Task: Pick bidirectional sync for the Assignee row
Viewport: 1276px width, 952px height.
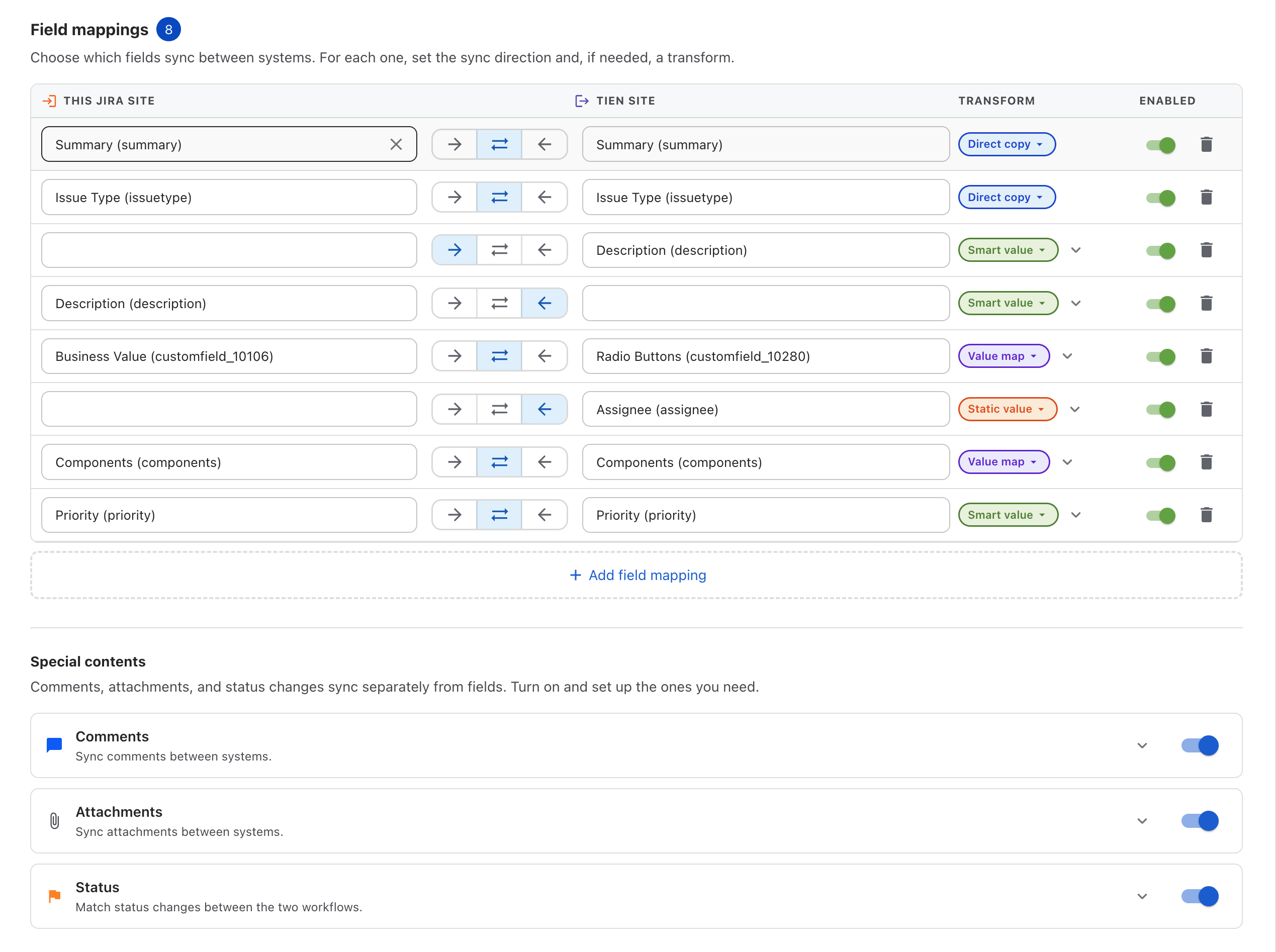Action: click(x=499, y=409)
